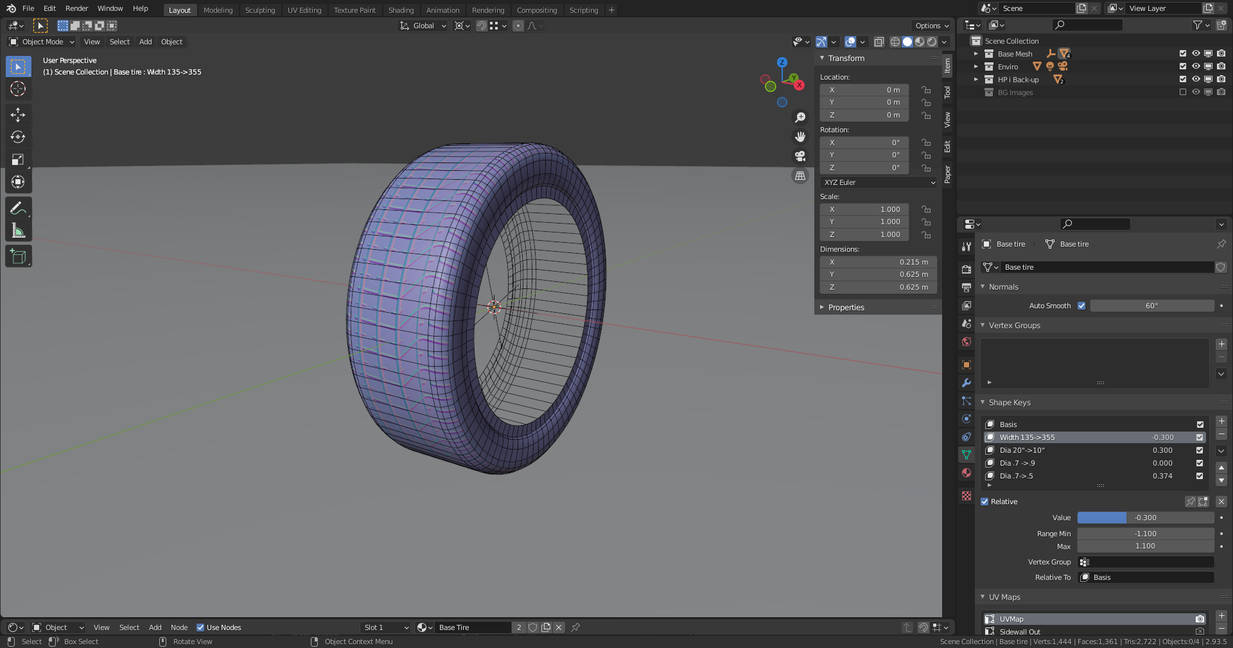Open the Options button in viewport header

(x=931, y=25)
